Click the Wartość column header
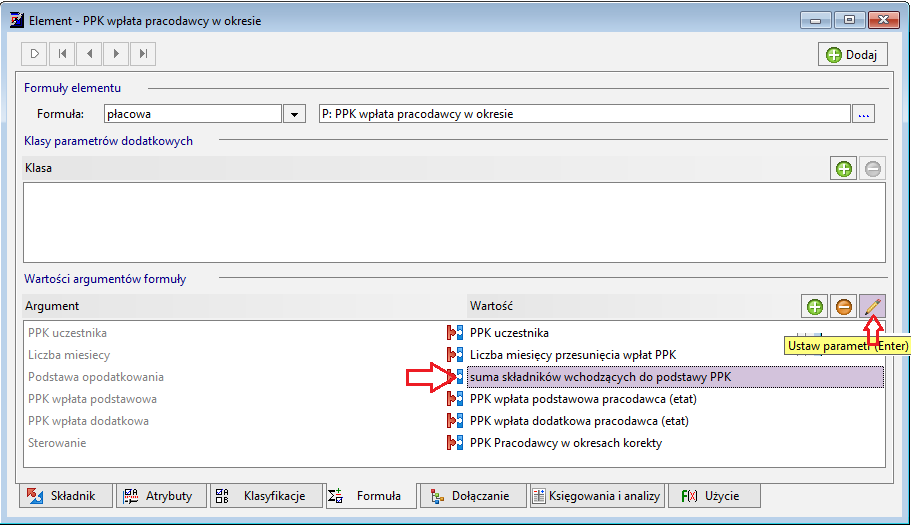This screenshot has height=528, width=911. [492, 306]
